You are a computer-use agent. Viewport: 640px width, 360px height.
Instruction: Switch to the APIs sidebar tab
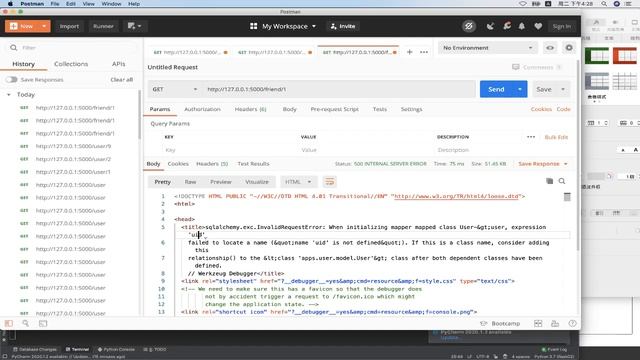tap(118, 64)
